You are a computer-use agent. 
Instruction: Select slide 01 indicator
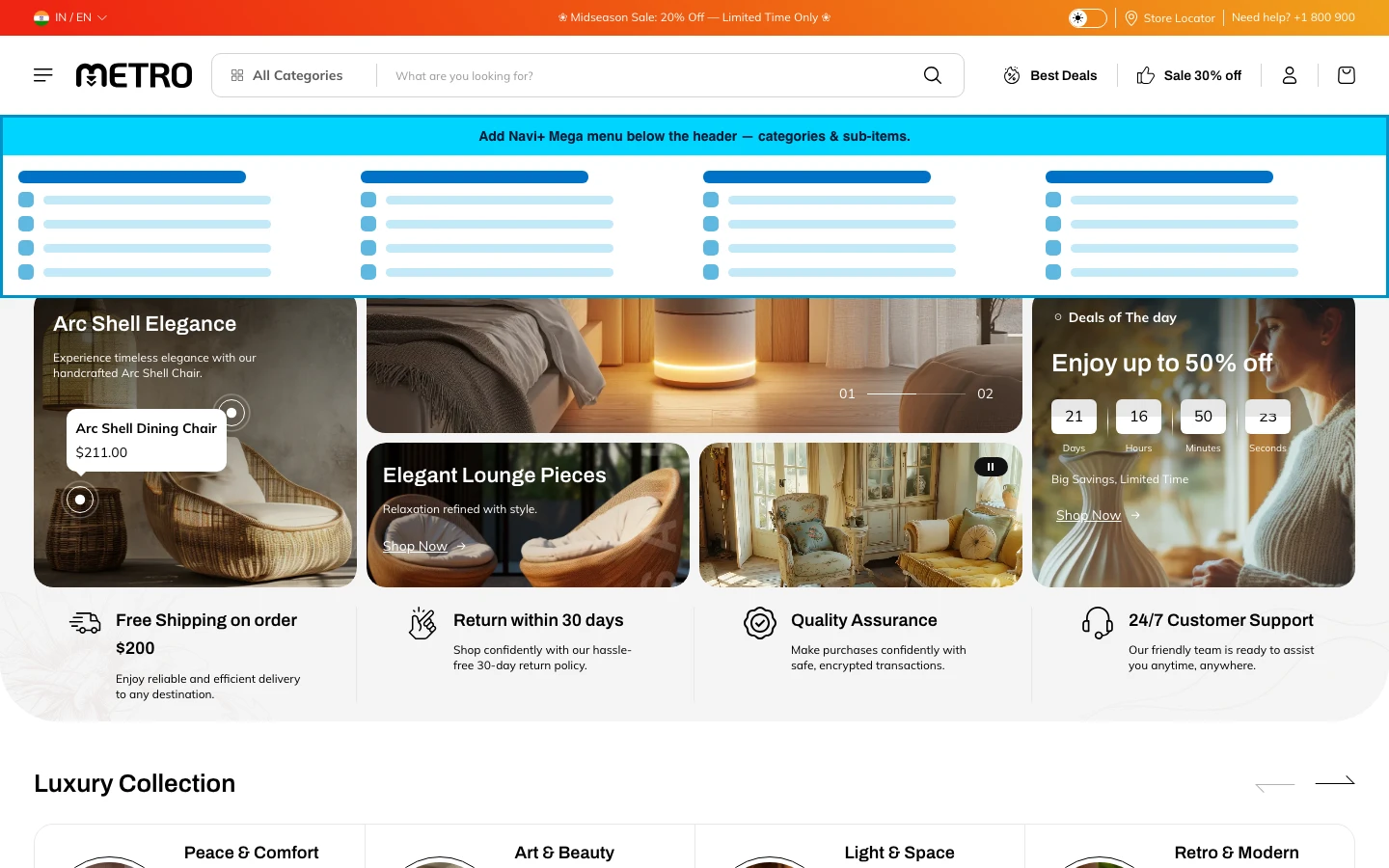847,393
